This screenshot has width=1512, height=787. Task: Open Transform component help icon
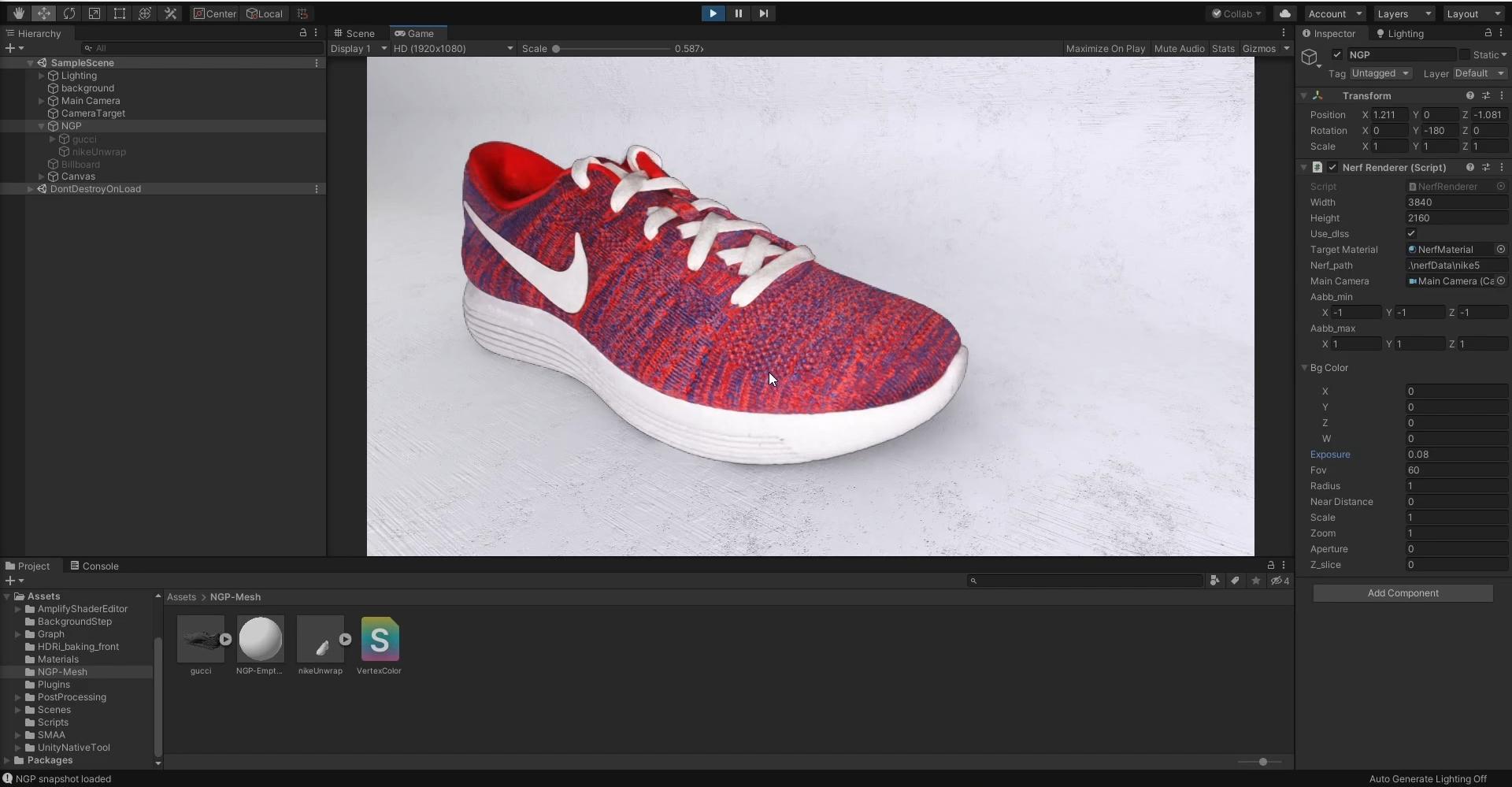point(1469,95)
